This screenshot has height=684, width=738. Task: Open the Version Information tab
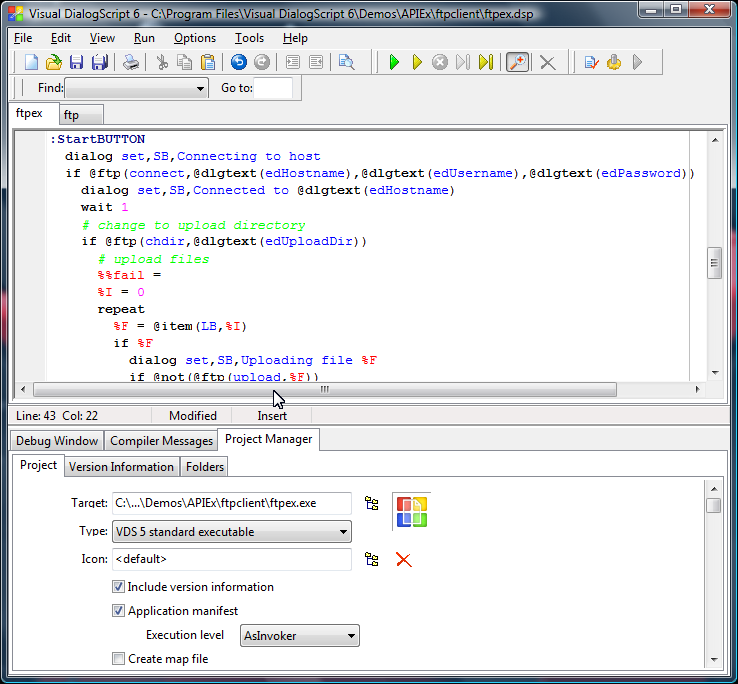(x=121, y=467)
